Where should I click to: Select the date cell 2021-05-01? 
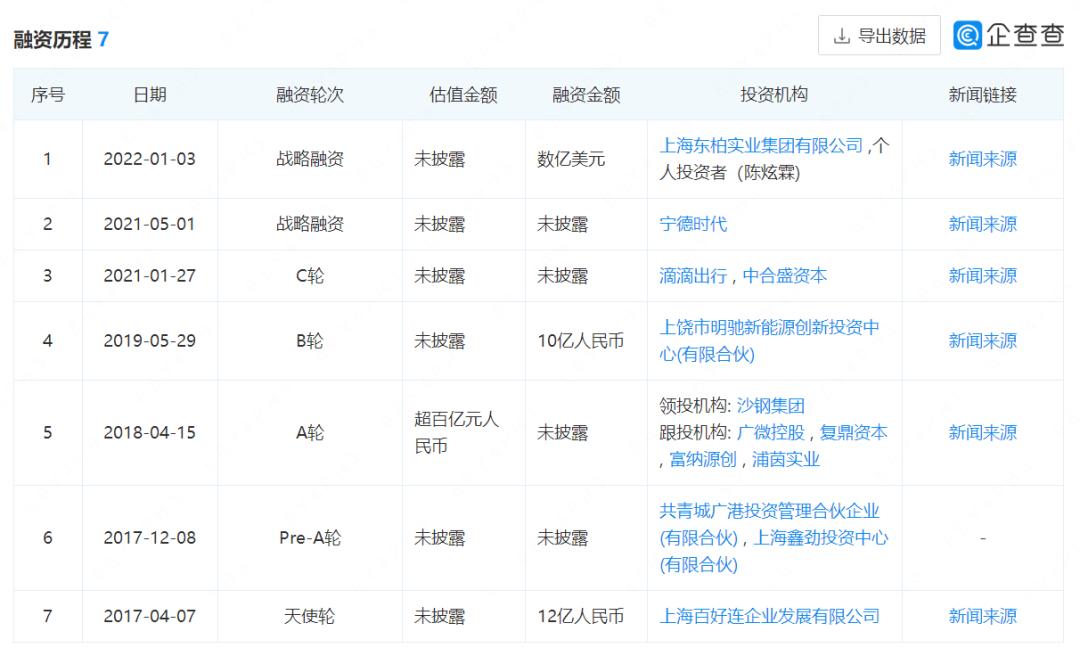(149, 224)
